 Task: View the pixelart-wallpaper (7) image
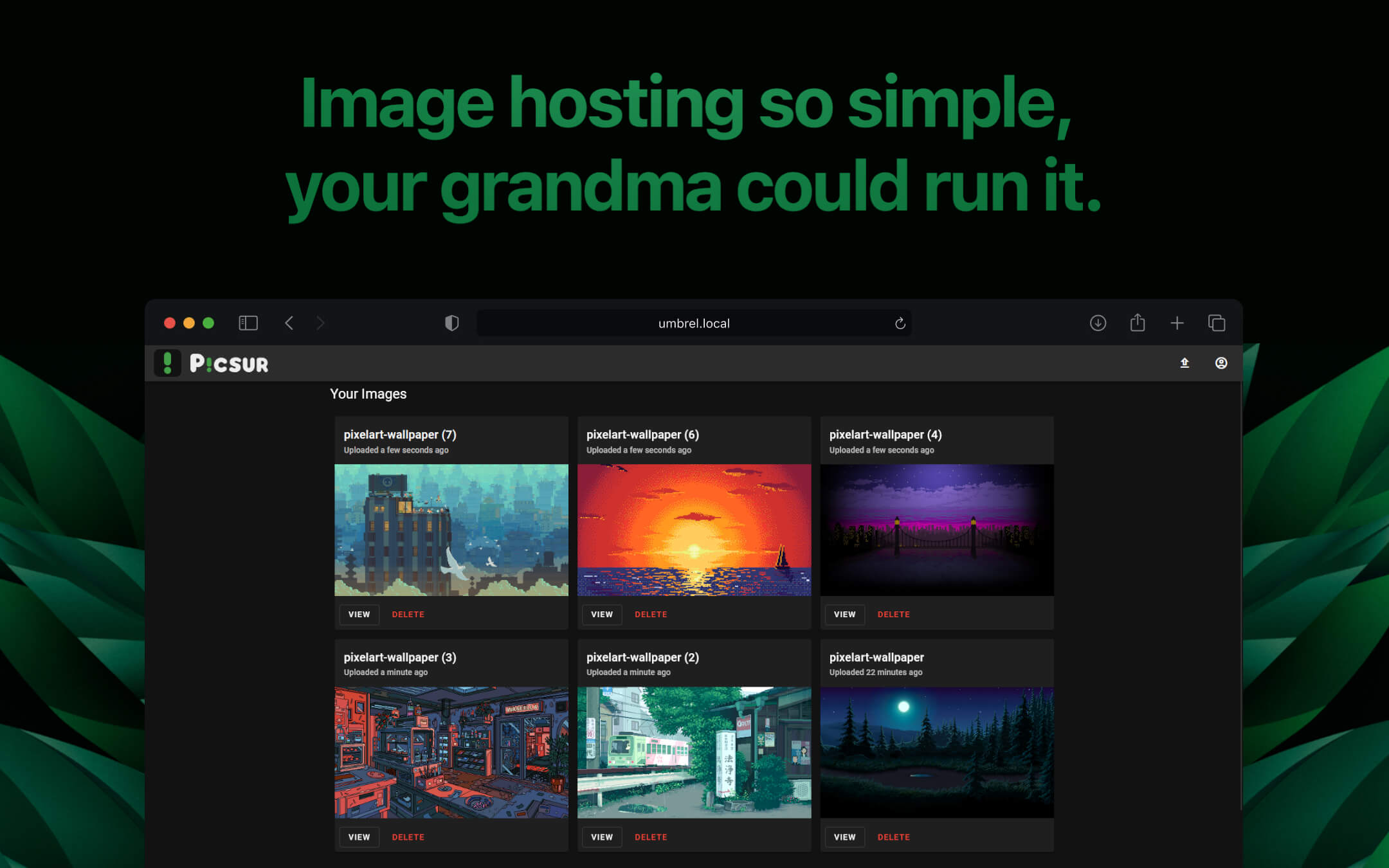[x=359, y=615]
